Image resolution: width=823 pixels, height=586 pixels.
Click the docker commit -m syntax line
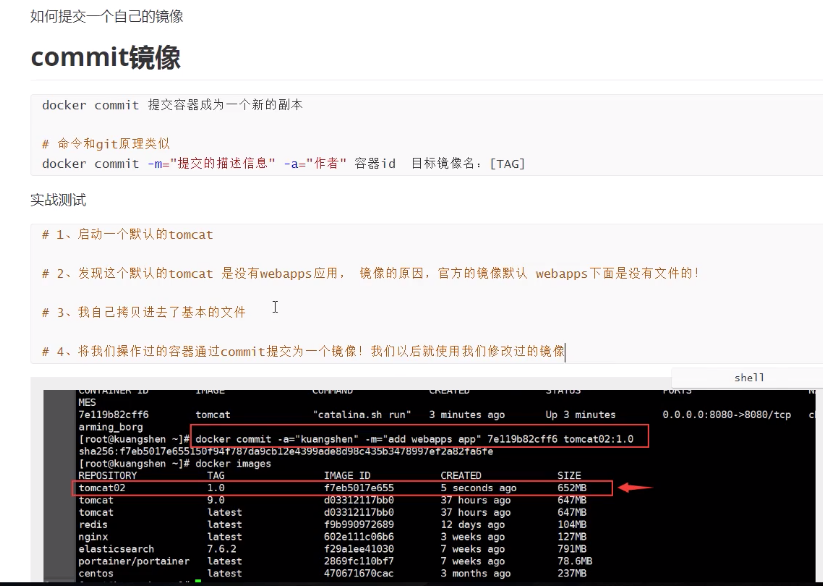(283, 163)
